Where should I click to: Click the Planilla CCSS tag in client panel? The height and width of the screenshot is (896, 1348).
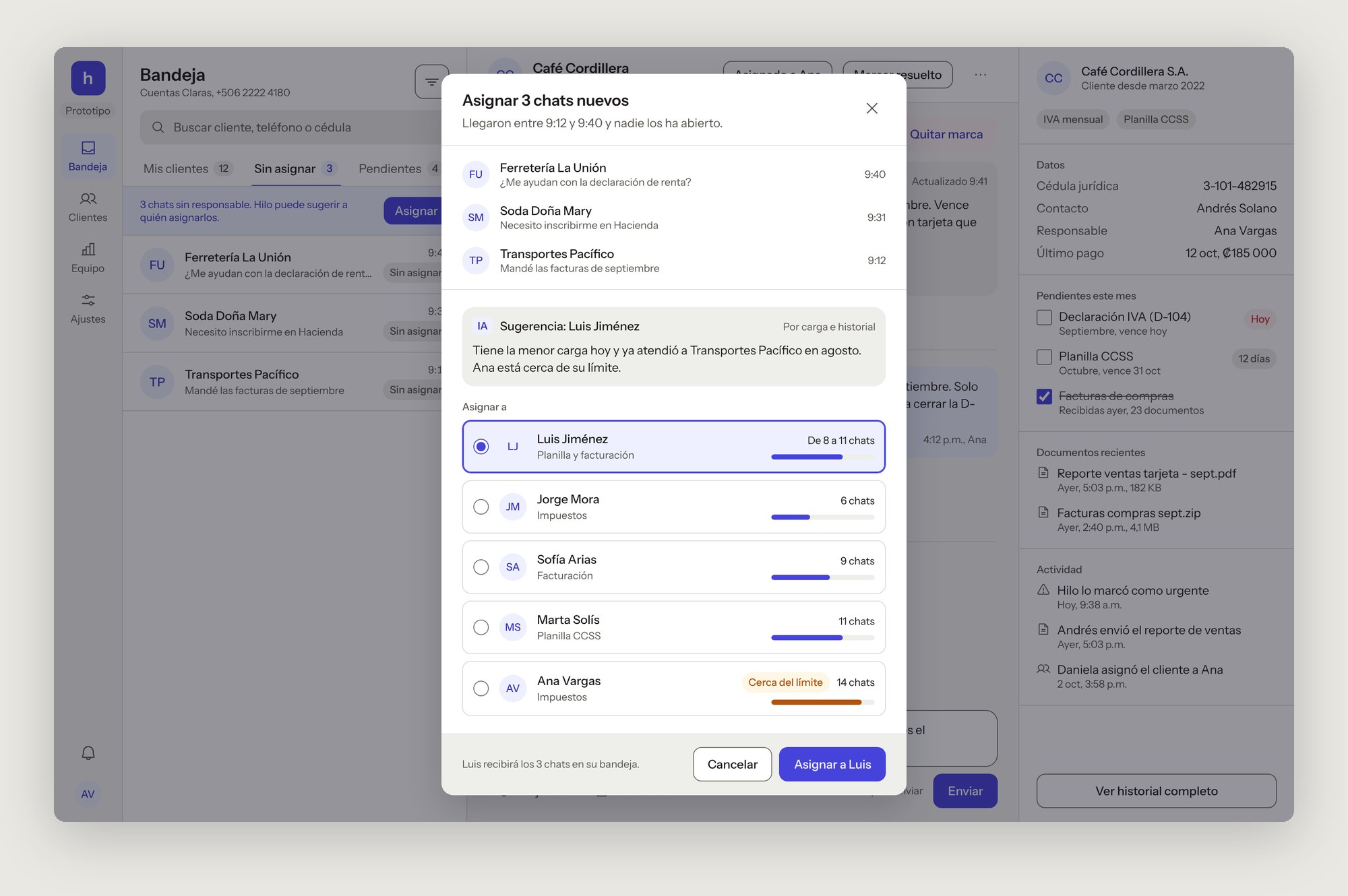1156,119
